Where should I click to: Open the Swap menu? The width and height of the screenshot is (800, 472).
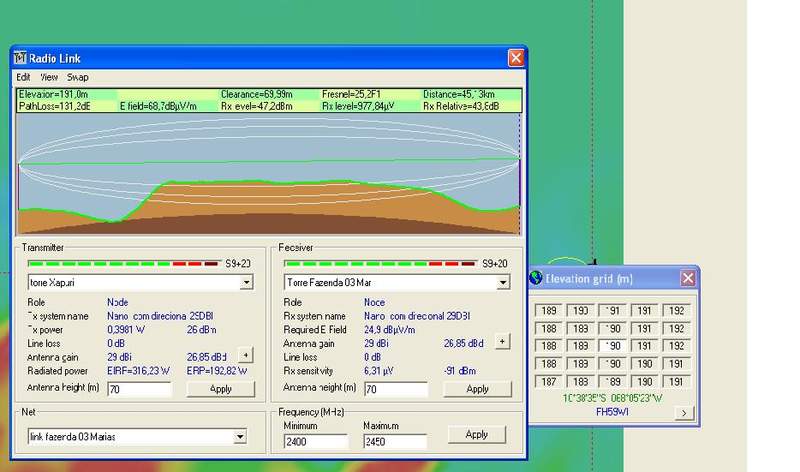click(x=78, y=77)
